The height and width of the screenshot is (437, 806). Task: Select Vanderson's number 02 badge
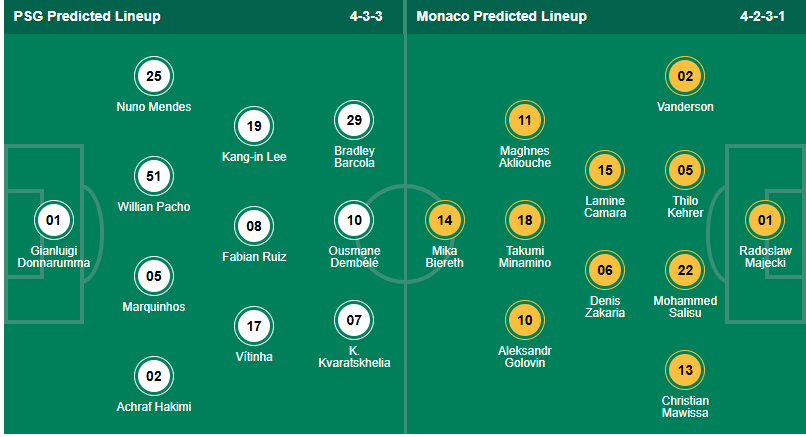pyautogui.click(x=685, y=76)
